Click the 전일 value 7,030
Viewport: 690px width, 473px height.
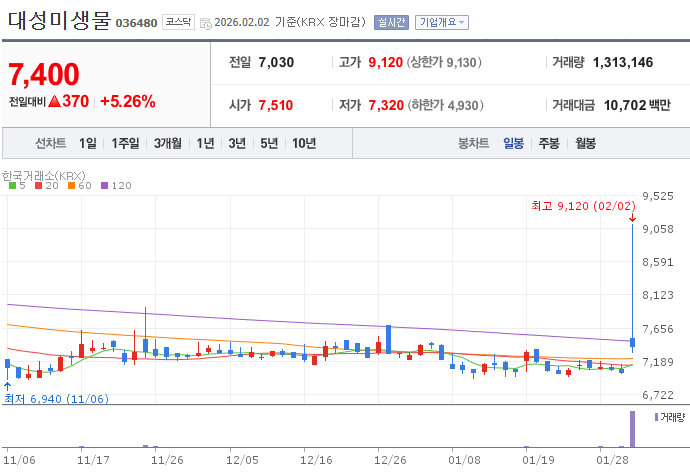(276, 62)
